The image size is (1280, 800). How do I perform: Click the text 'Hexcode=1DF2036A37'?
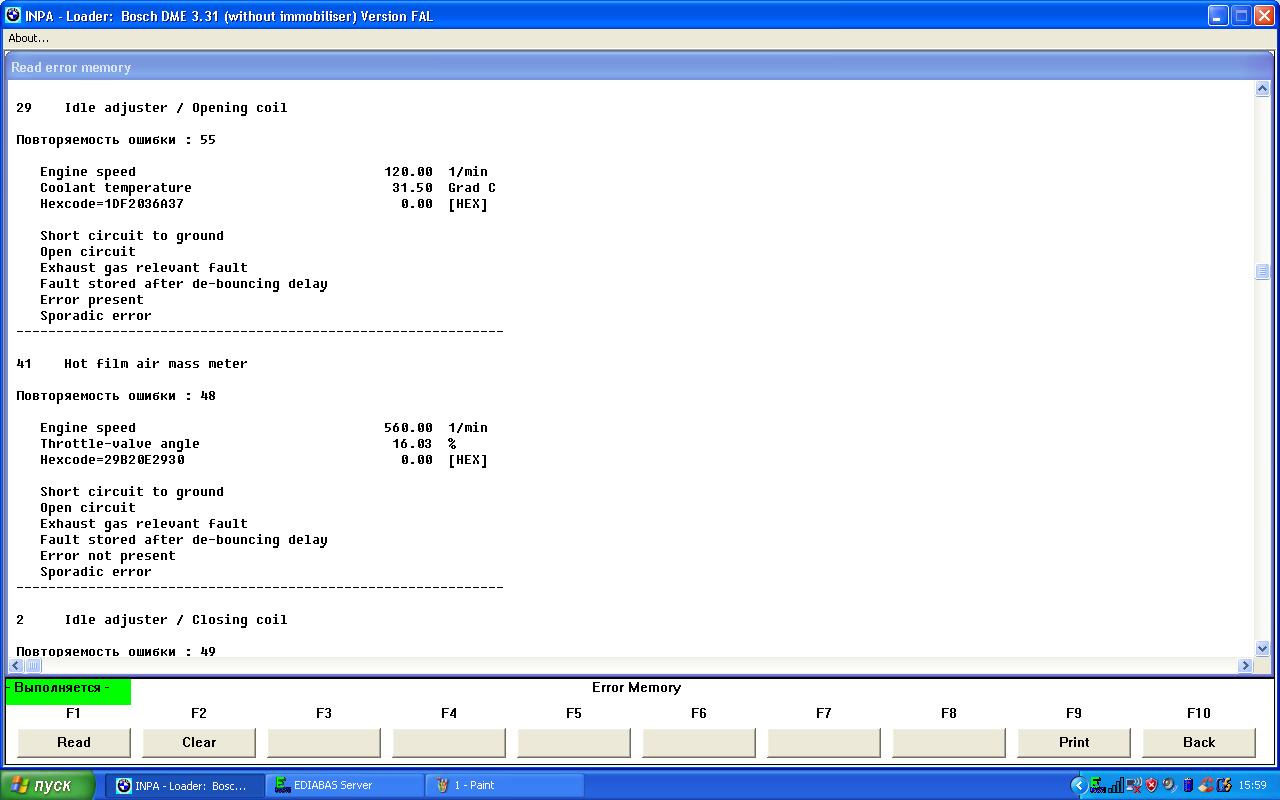coord(112,204)
